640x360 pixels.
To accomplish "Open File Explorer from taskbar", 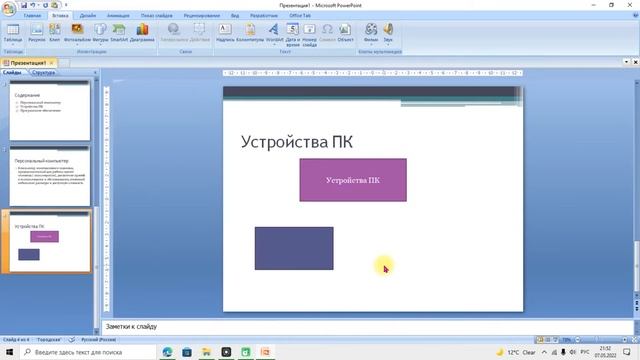I will pos(206,352).
